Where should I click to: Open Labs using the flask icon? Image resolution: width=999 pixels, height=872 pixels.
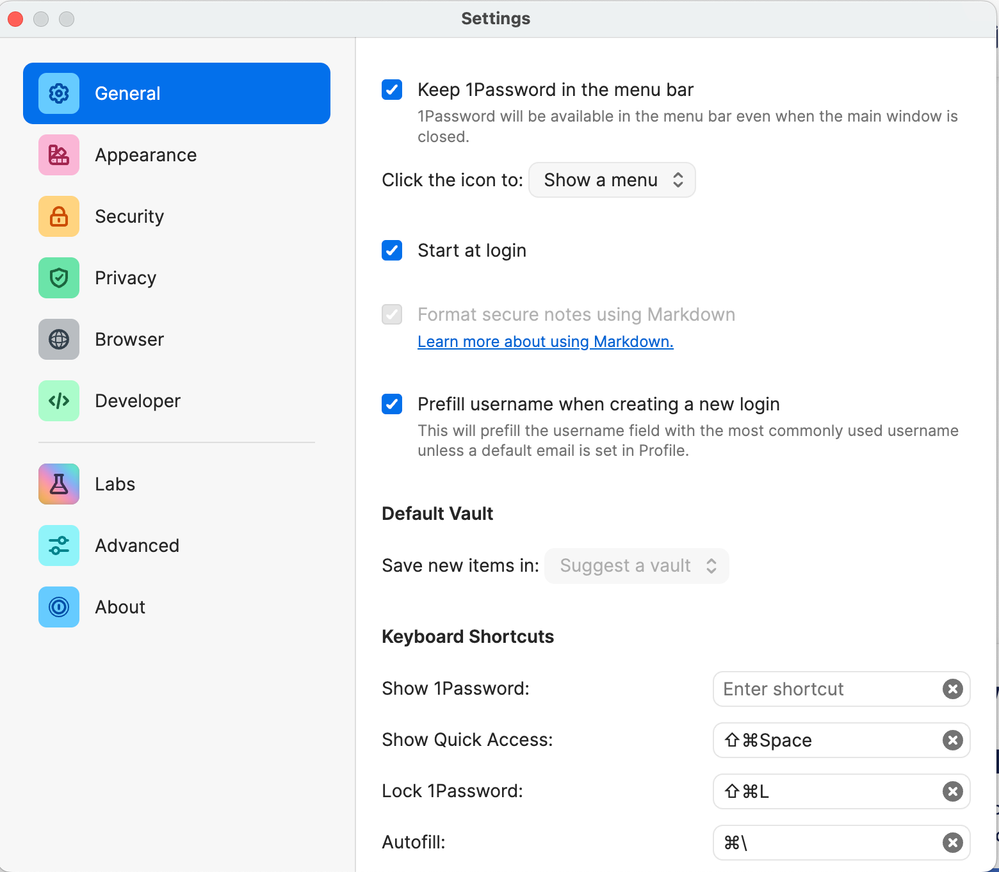(59, 484)
